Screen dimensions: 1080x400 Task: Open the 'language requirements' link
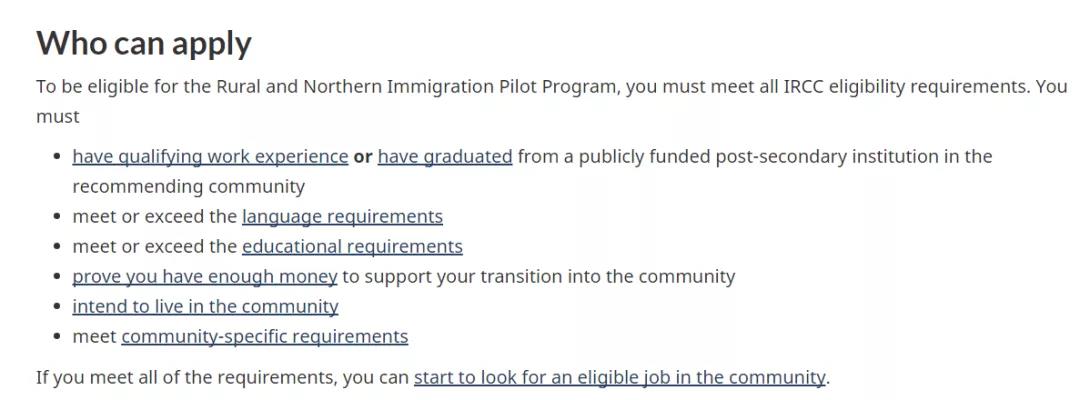(x=342, y=217)
